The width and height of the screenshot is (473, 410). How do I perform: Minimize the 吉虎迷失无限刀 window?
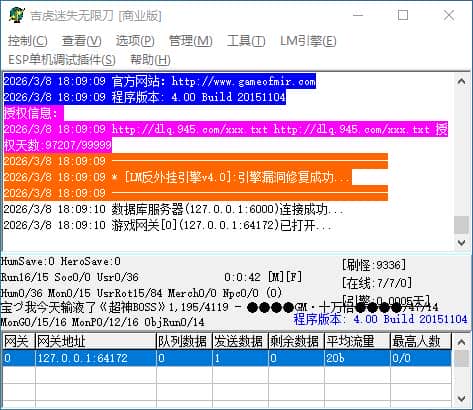tap(358, 15)
